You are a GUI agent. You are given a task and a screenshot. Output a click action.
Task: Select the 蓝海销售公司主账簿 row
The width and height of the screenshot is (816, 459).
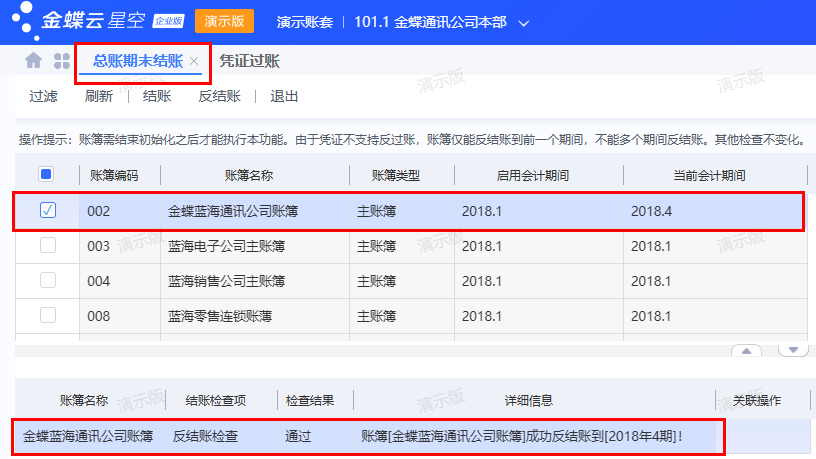point(411,281)
